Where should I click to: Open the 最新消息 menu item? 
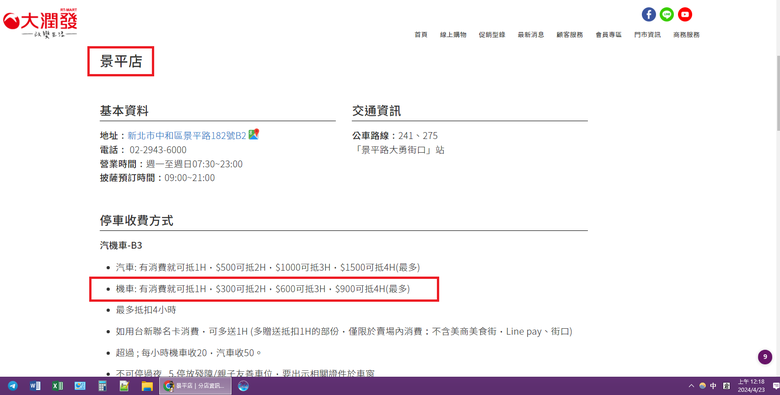(531, 35)
